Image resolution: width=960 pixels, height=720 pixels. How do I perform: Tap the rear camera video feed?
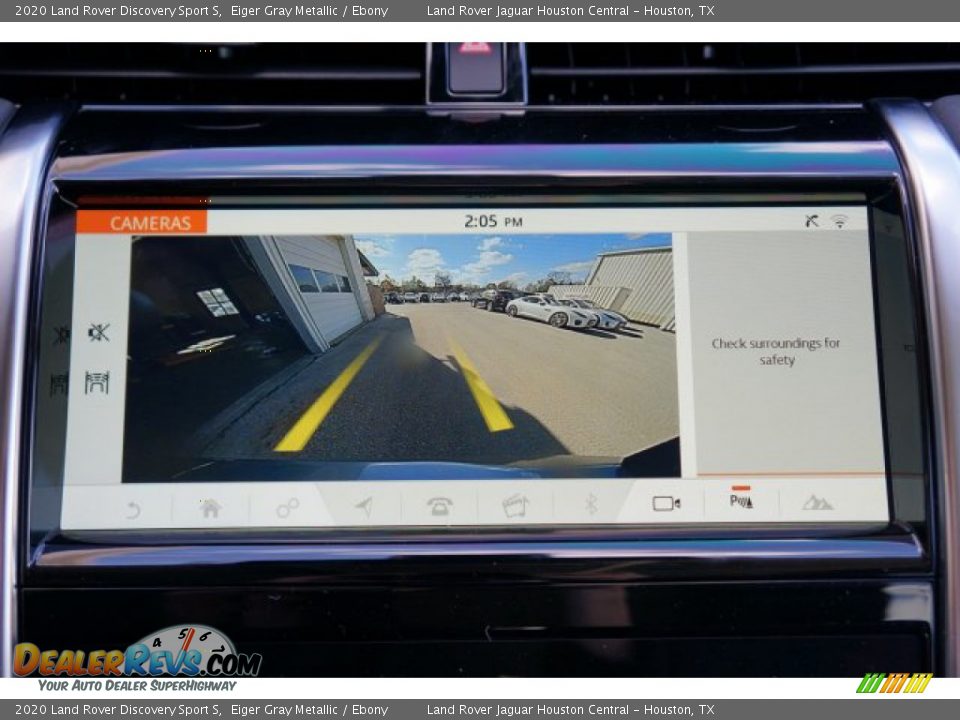[x=401, y=356]
